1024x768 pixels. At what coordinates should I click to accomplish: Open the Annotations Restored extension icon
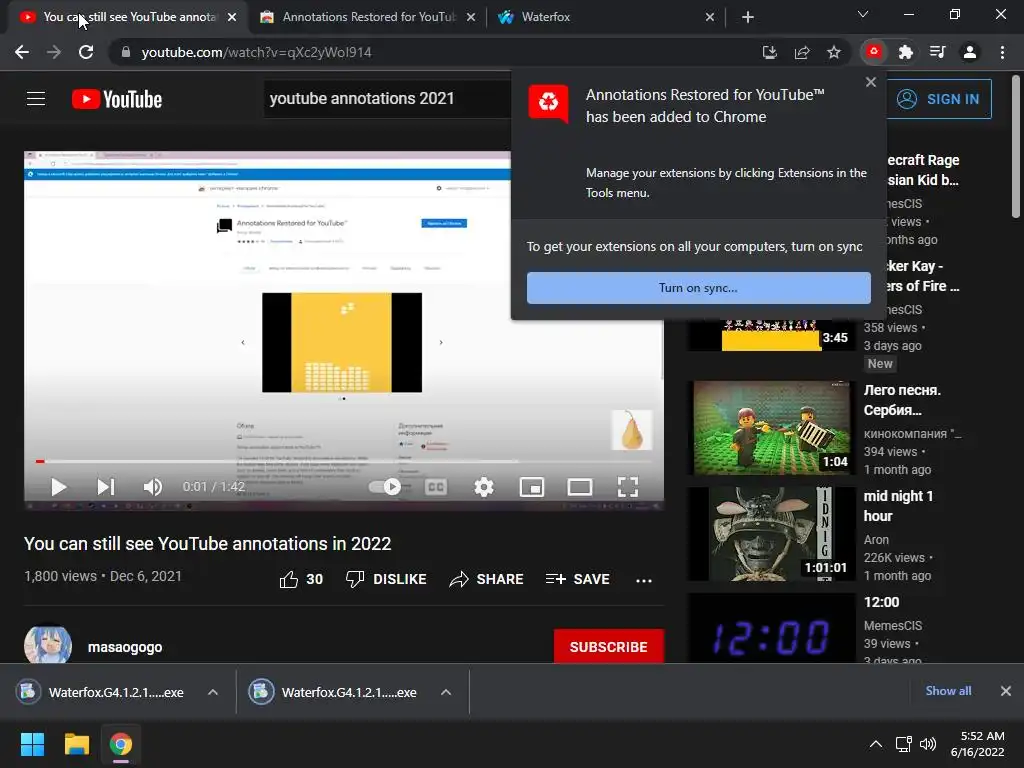pyautogui.click(x=874, y=52)
